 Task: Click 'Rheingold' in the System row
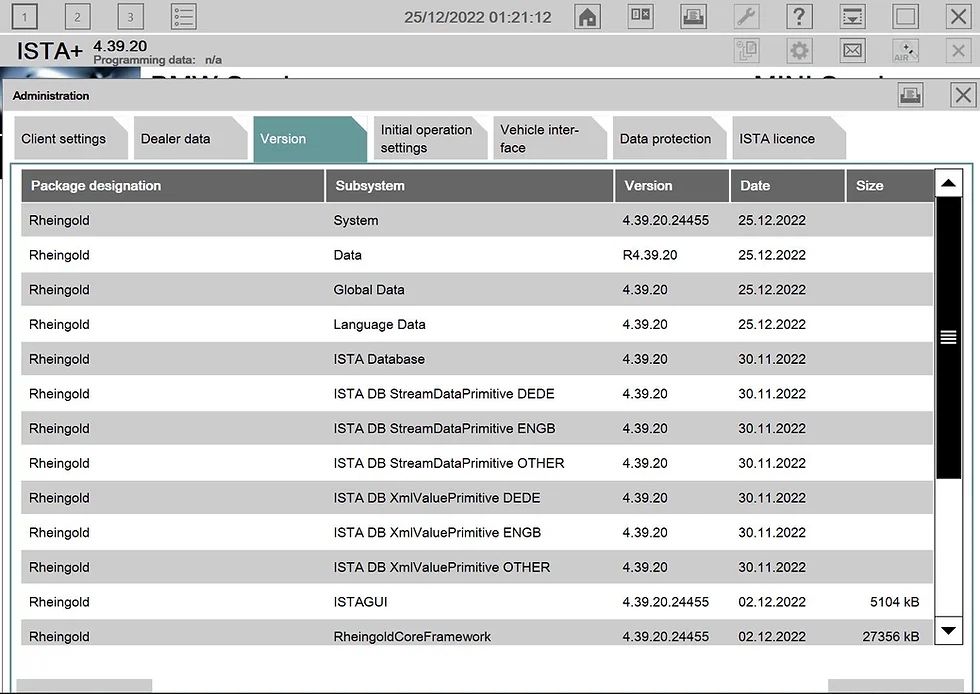click(59, 221)
